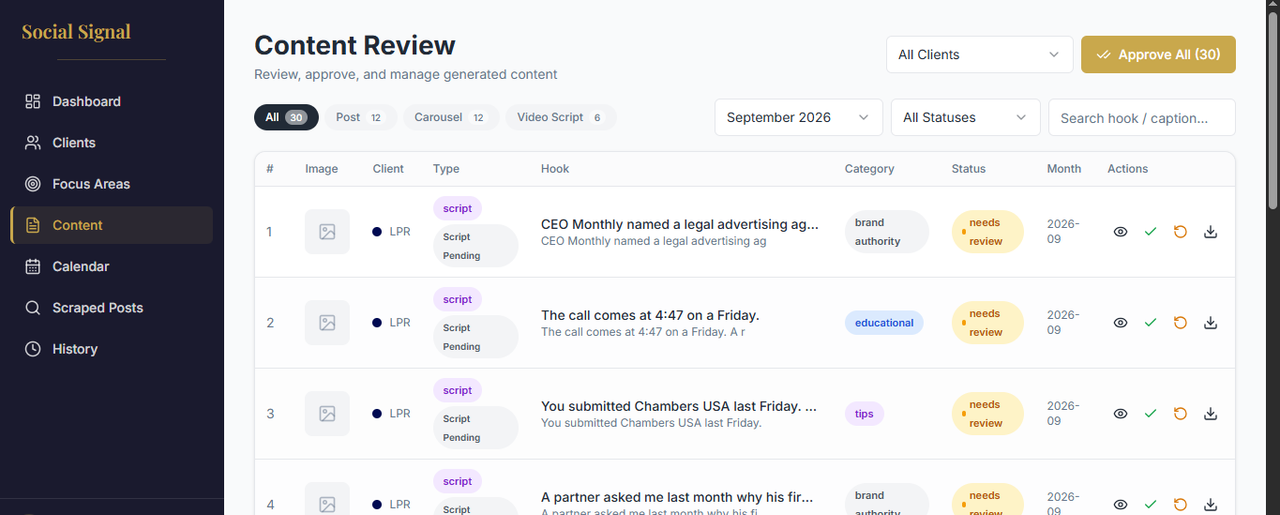1280x515 pixels.
Task: Click the tips category tag
Action: 864,414
